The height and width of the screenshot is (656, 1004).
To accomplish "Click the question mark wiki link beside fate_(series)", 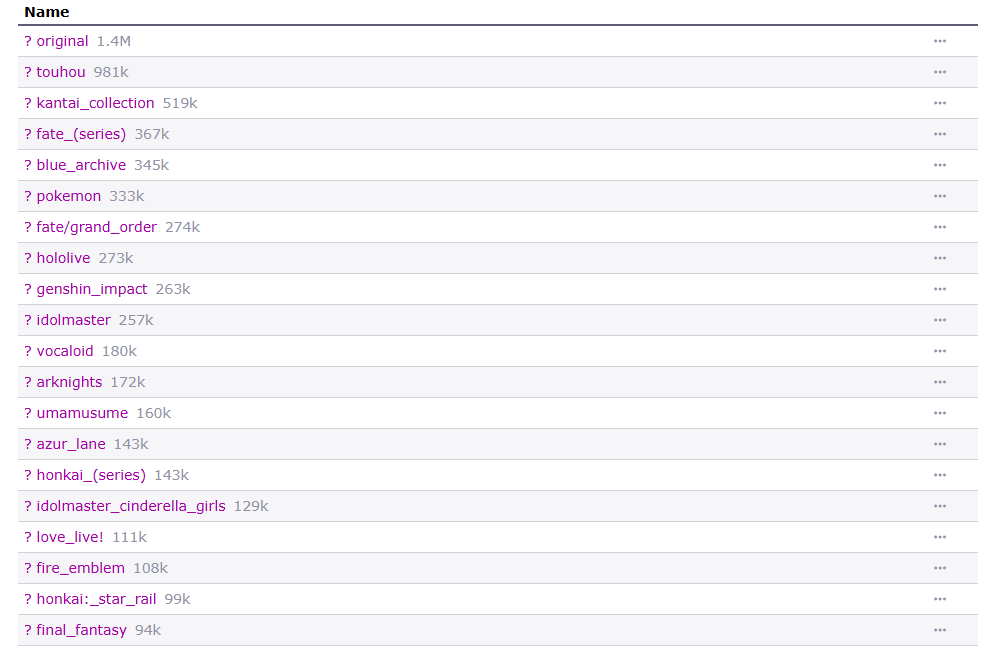I will [28, 134].
